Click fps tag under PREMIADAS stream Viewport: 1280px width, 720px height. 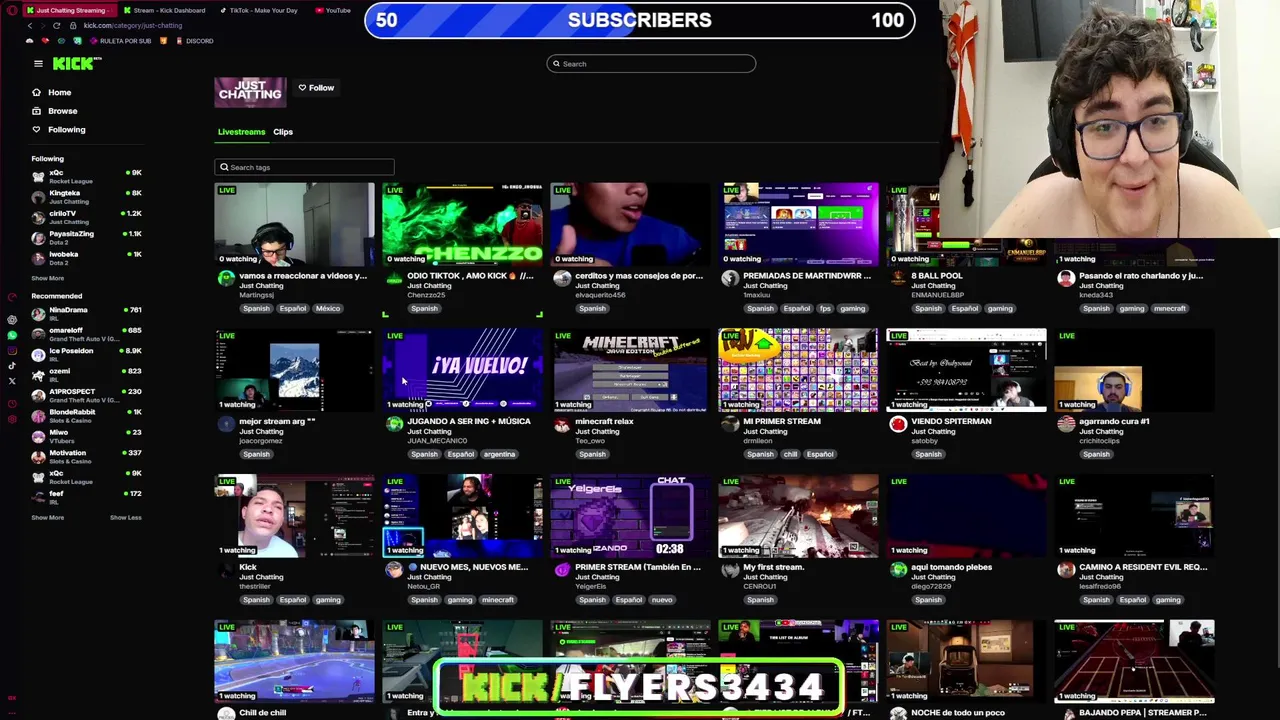tap(825, 309)
